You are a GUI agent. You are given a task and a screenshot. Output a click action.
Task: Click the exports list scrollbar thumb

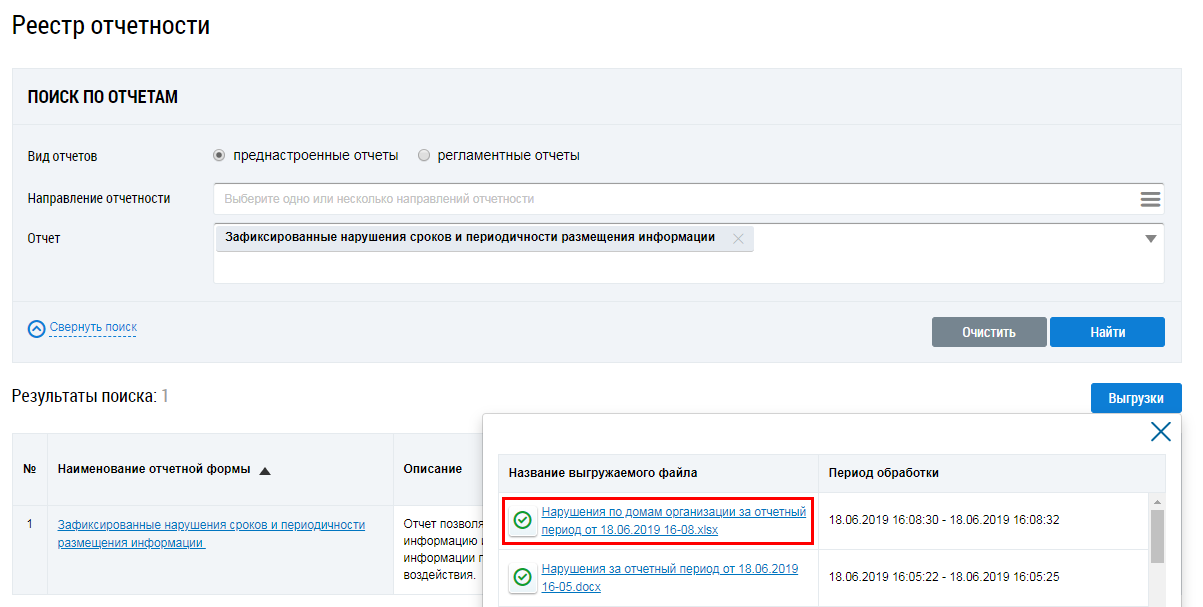(1158, 537)
